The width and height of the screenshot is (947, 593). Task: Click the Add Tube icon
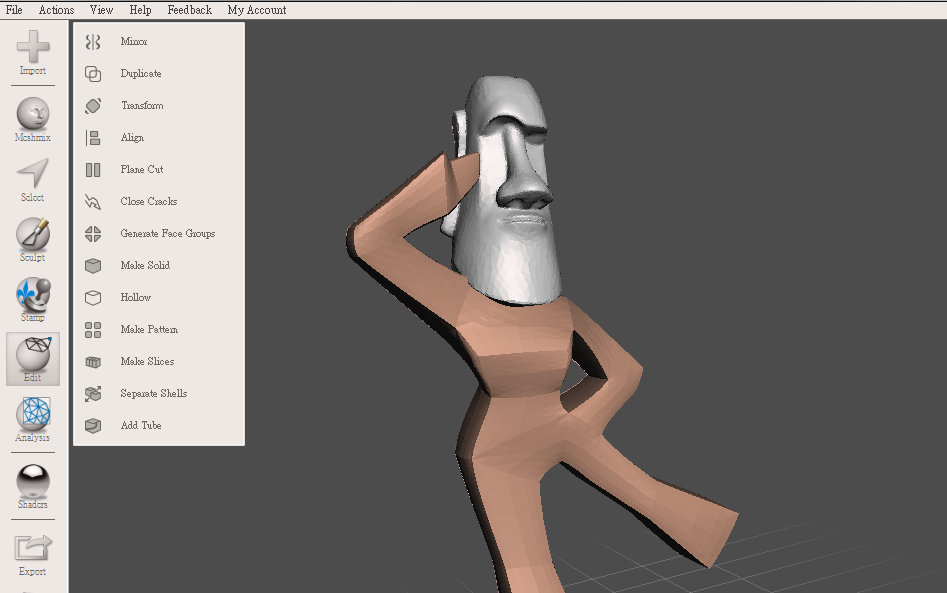pos(93,426)
